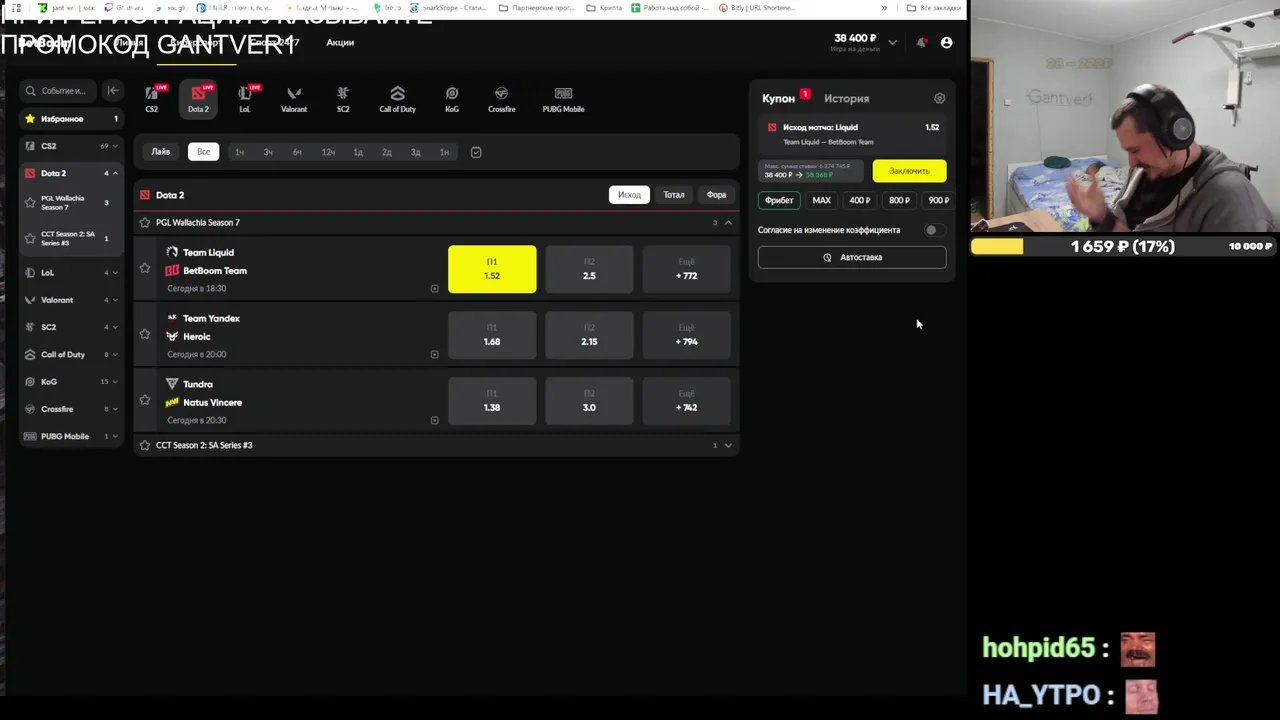Image resolution: width=1280 pixels, height=720 pixels.
Task: Select the Тотал market tab
Action: 674,195
